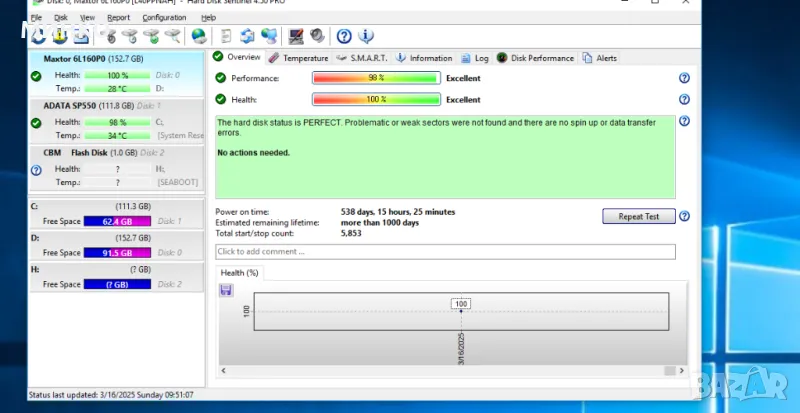Click the C: free space bar

click(118, 221)
